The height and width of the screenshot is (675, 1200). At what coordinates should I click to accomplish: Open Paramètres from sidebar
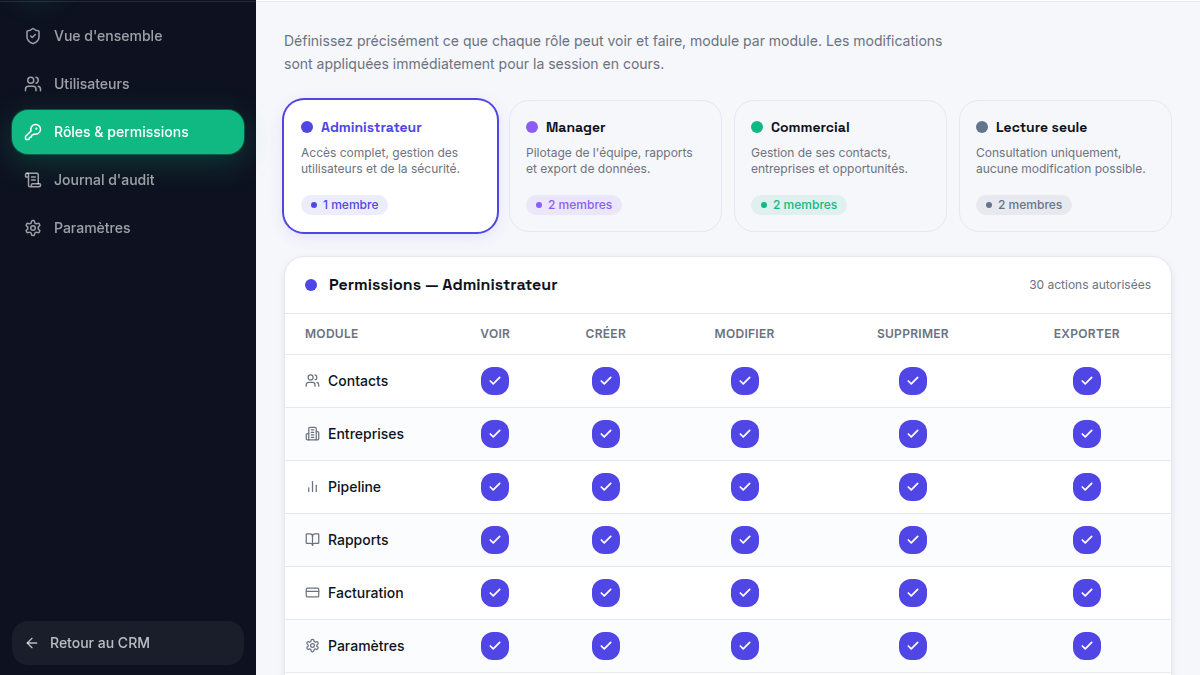coord(128,228)
